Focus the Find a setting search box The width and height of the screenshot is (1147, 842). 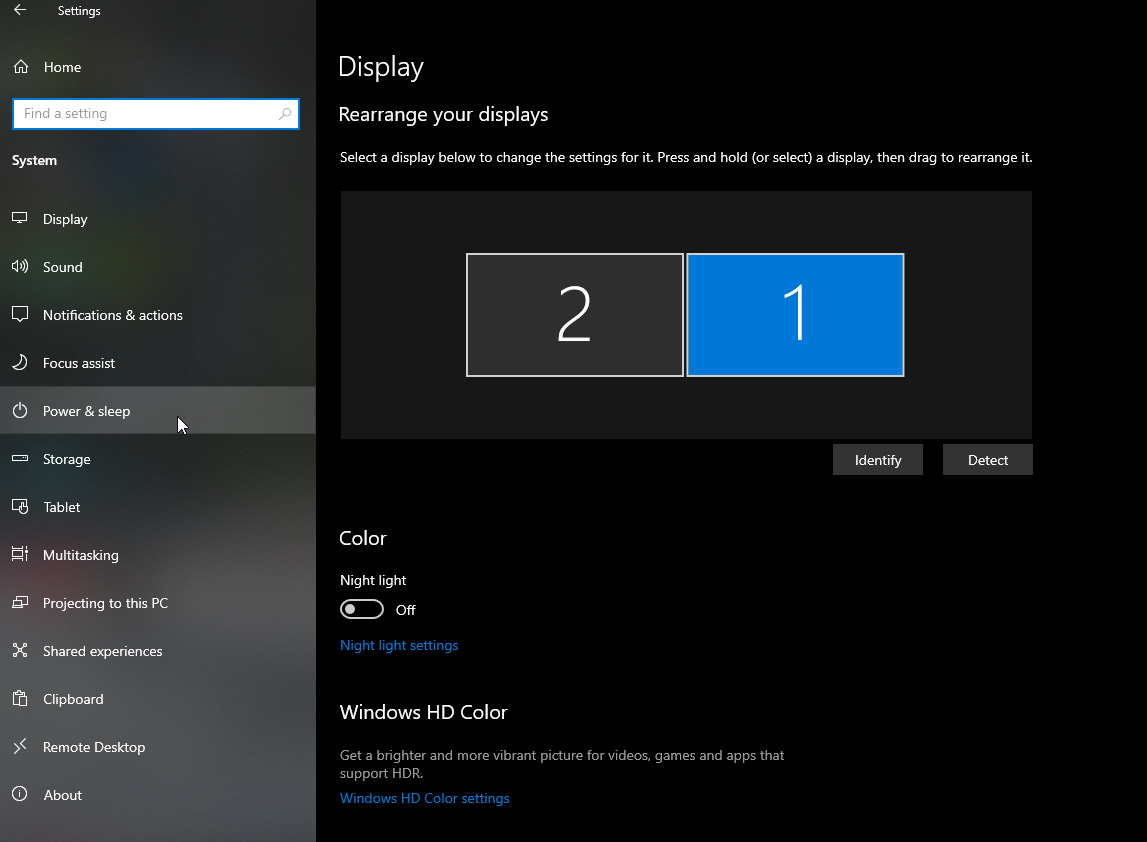(x=156, y=113)
